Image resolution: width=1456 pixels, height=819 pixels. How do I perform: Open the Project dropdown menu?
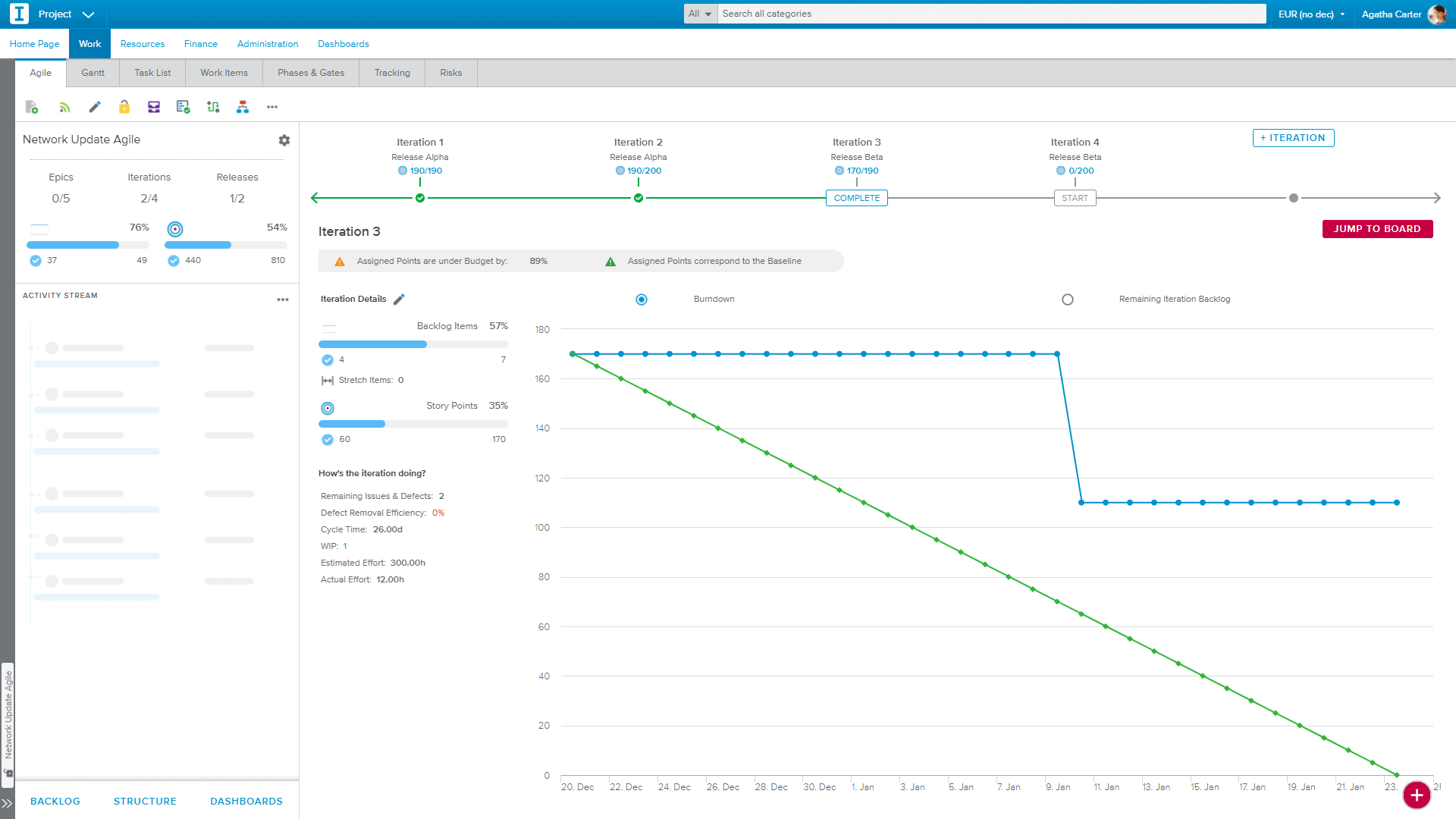pos(66,14)
